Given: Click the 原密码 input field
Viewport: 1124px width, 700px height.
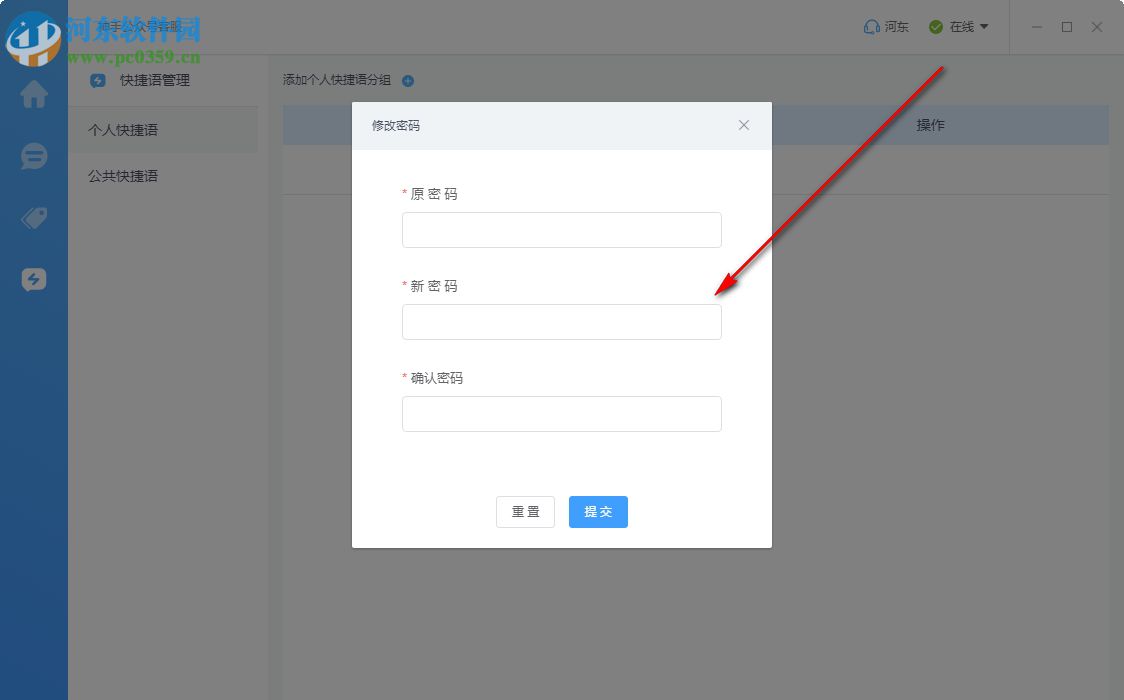Looking at the screenshot, I should click(x=562, y=230).
